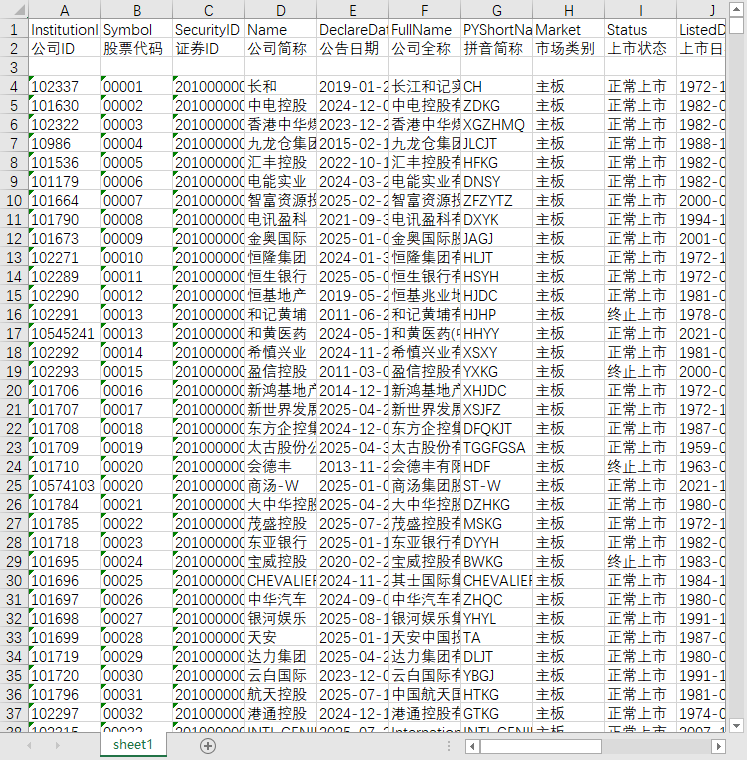Viewport: 747px width, 760px height.
Task: Click cell with ID 10574103
Action: 64,486
